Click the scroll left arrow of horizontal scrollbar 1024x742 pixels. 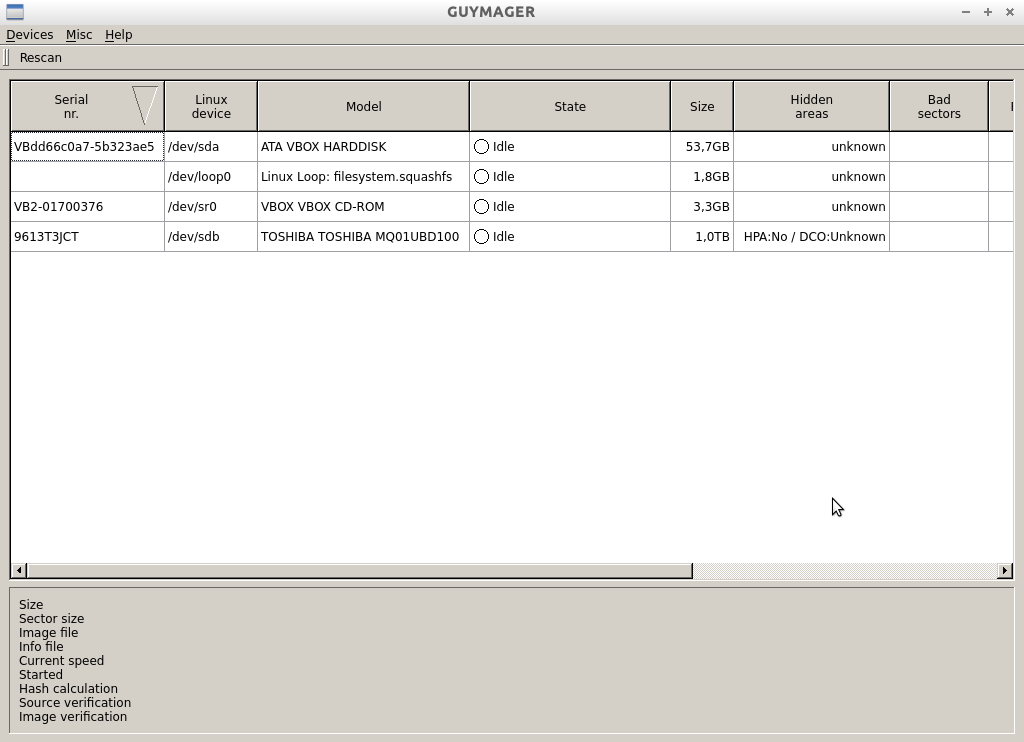[19, 570]
